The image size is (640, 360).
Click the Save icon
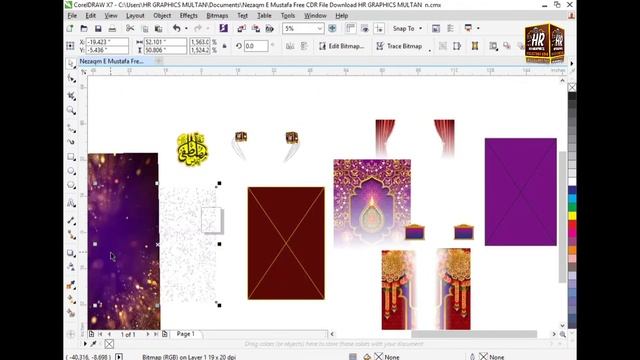98,29
